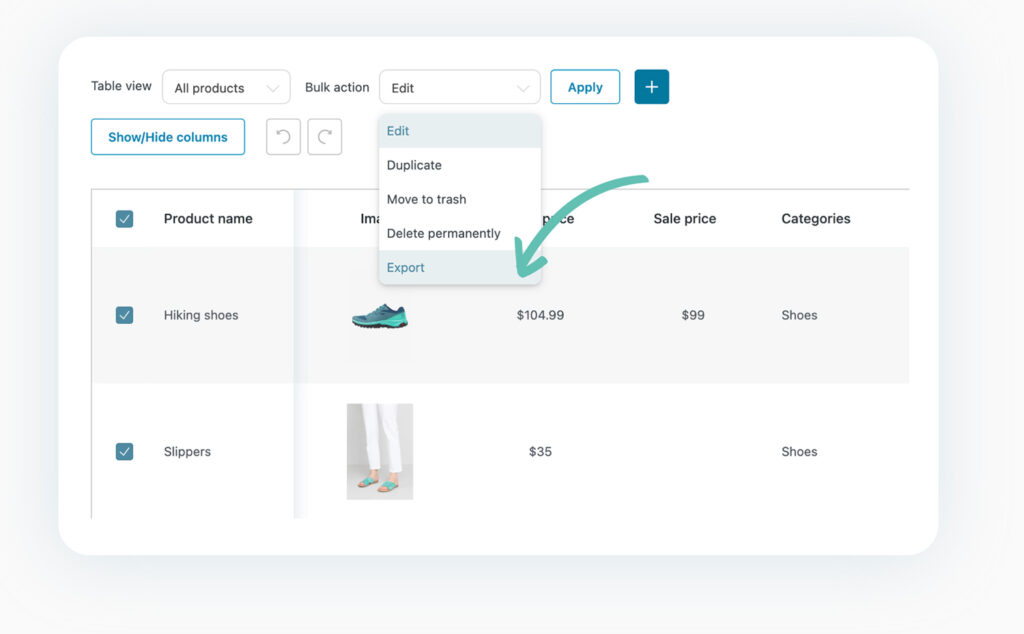Viewport: 1024px width, 634px height.
Task: Click the Slippers product image
Action: click(x=380, y=451)
